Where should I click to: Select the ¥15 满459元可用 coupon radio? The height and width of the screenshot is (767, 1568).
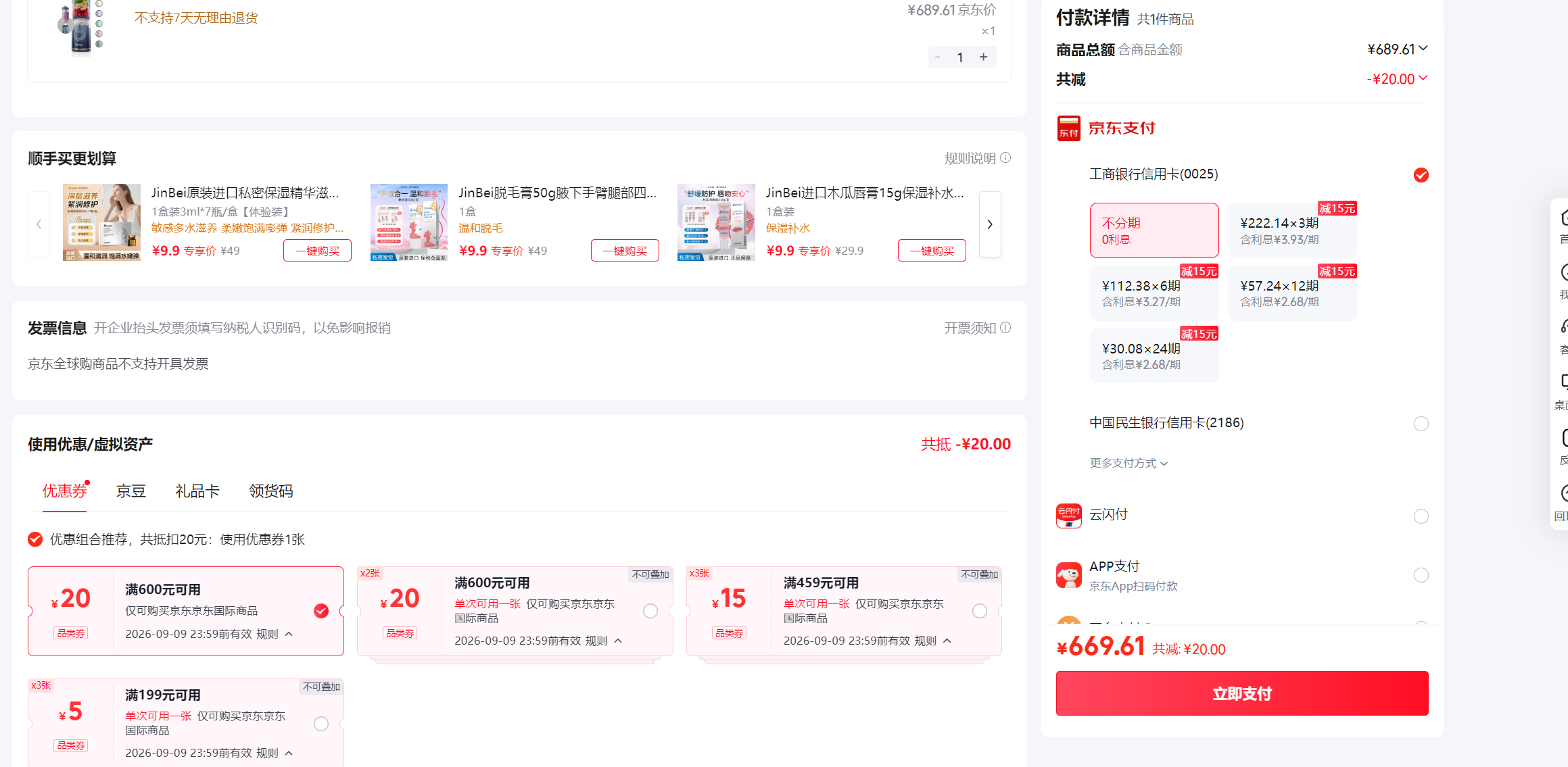point(979,611)
